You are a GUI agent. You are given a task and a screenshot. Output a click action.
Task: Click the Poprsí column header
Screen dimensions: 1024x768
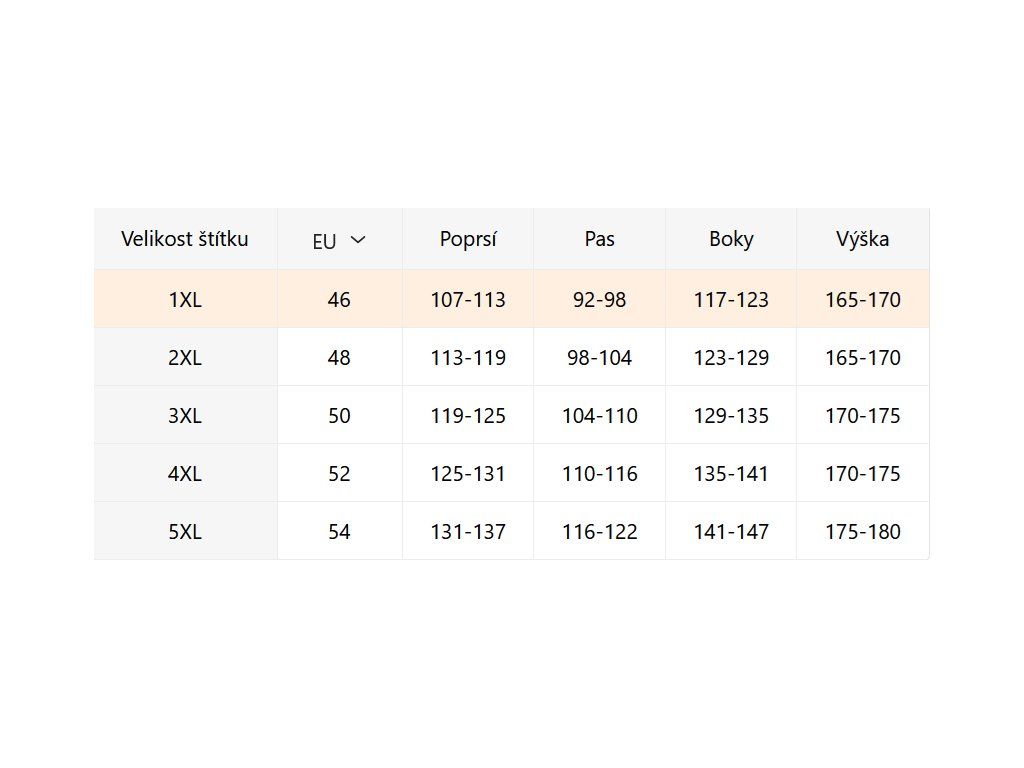coord(468,239)
